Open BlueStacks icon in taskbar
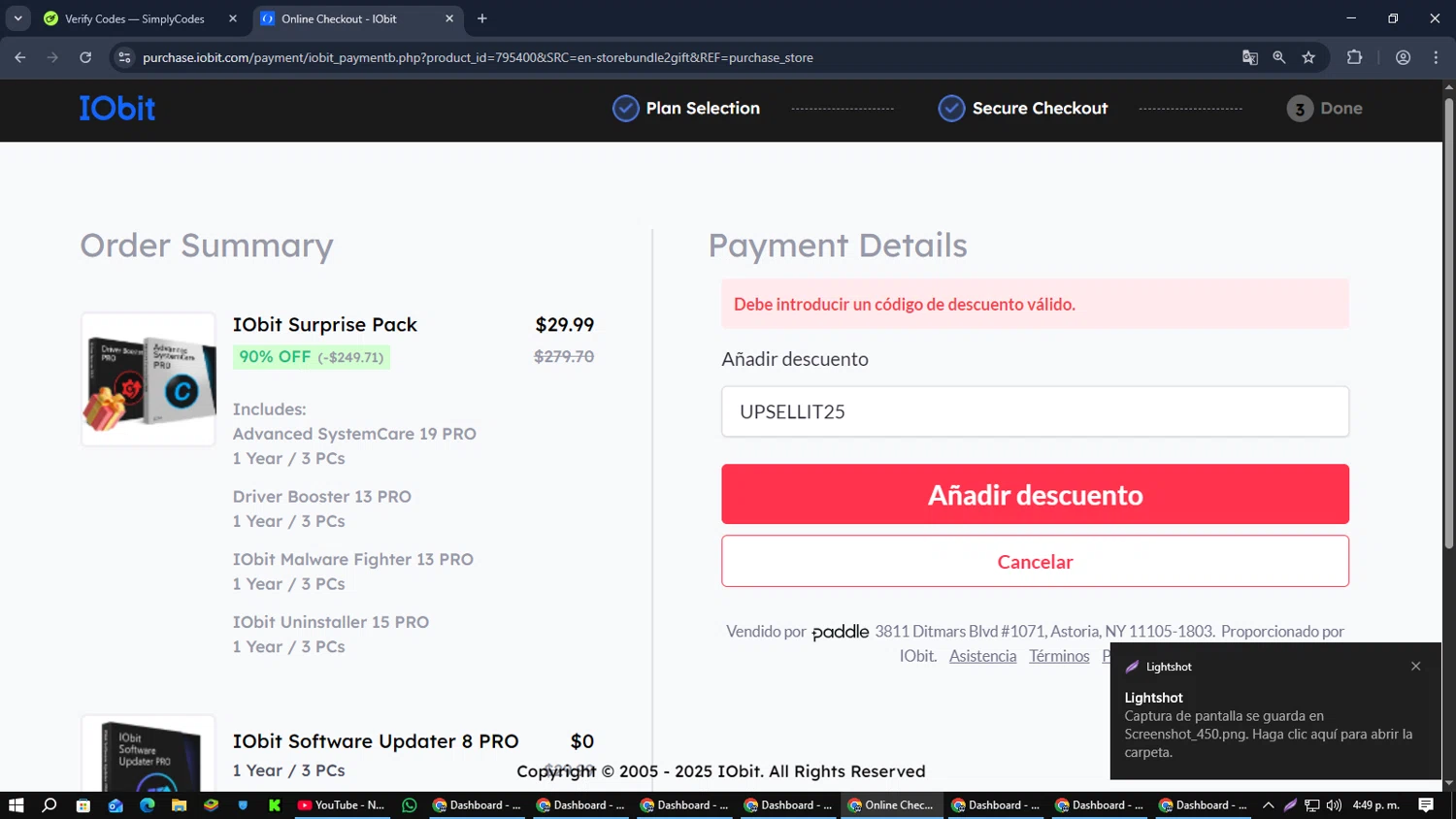The width and height of the screenshot is (1456, 819). (211, 805)
